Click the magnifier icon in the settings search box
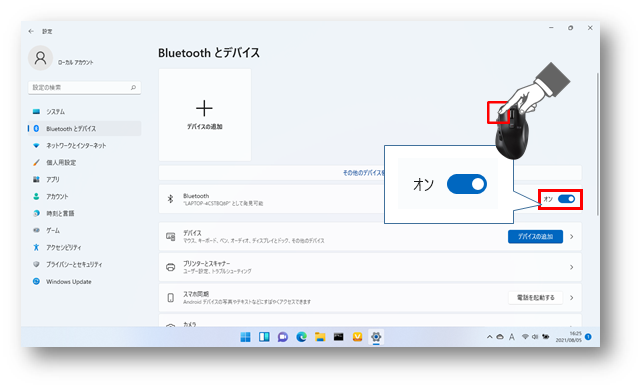Screen dimensions: 642x389 click(x=133, y=88)
